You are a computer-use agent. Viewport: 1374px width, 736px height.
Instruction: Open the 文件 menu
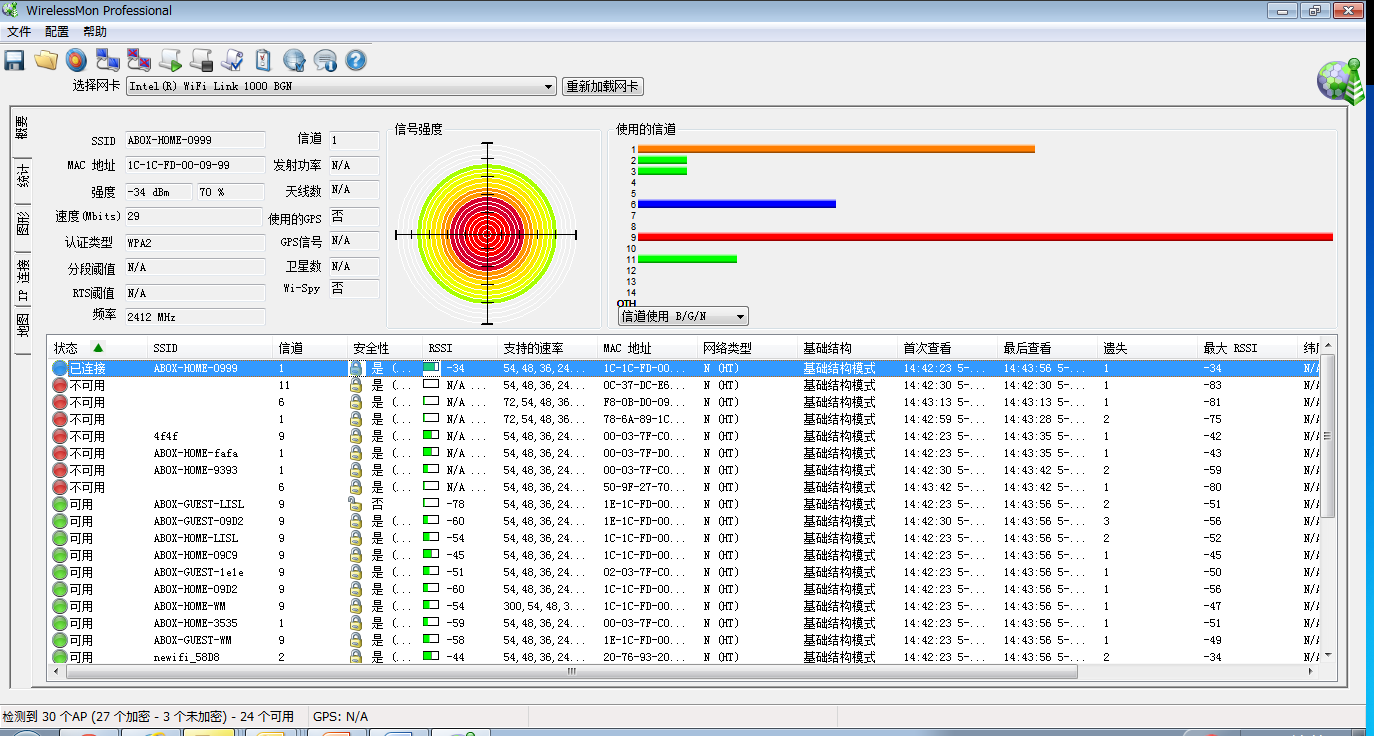19,32
